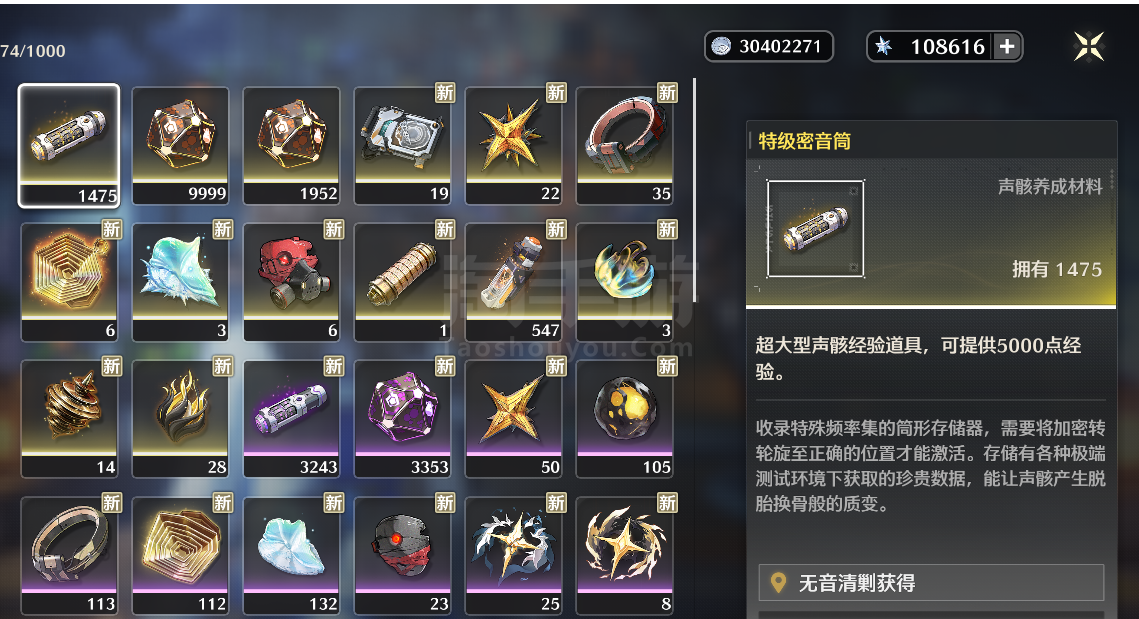Select the purple sealed tube with 3243

point(291,418)
